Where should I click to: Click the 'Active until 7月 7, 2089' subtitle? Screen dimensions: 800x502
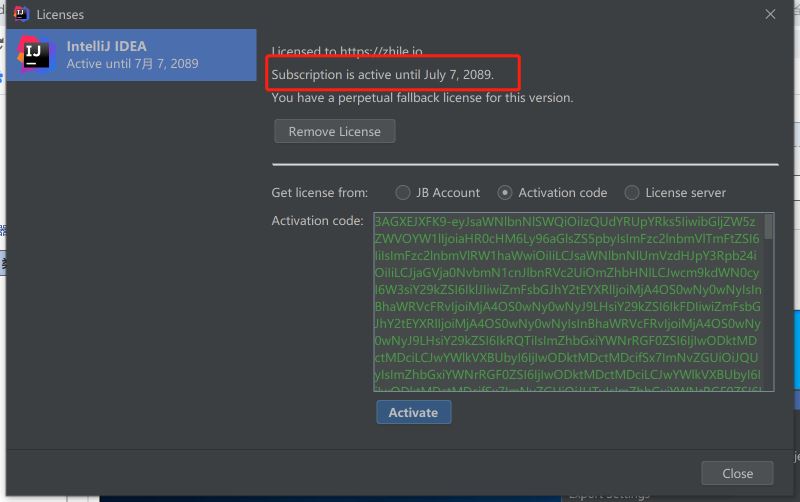132,64
